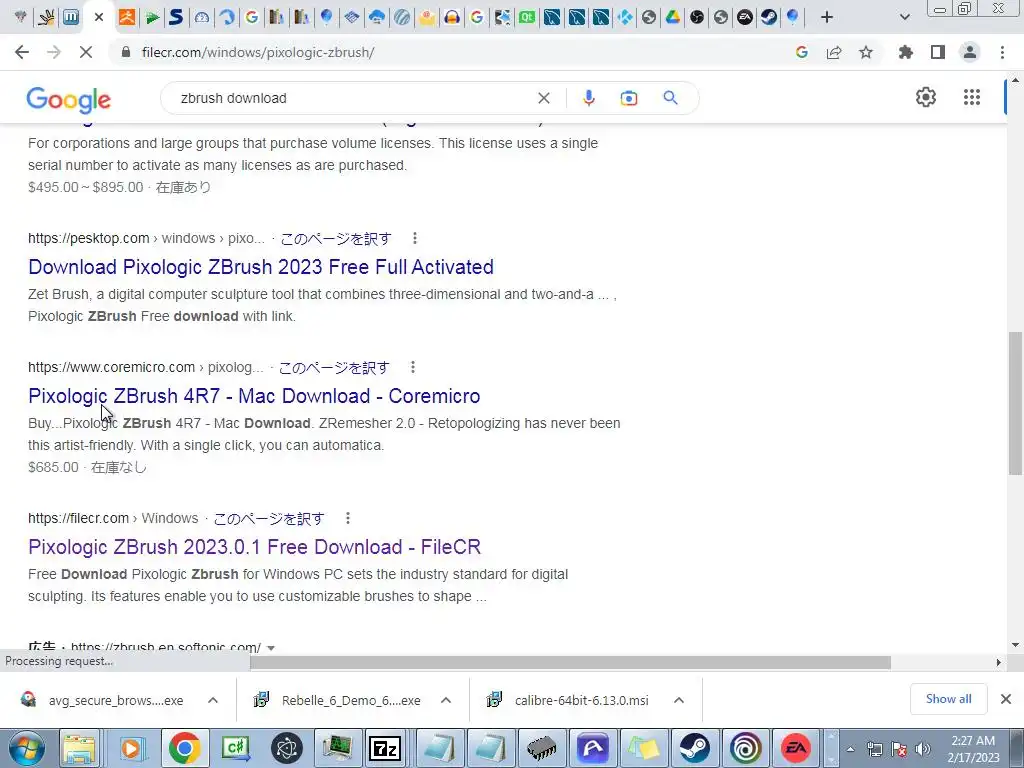The image size is (1024, 768).
Task: Open the Chrome profile avatar menu
Action: [x=970, y=52]
